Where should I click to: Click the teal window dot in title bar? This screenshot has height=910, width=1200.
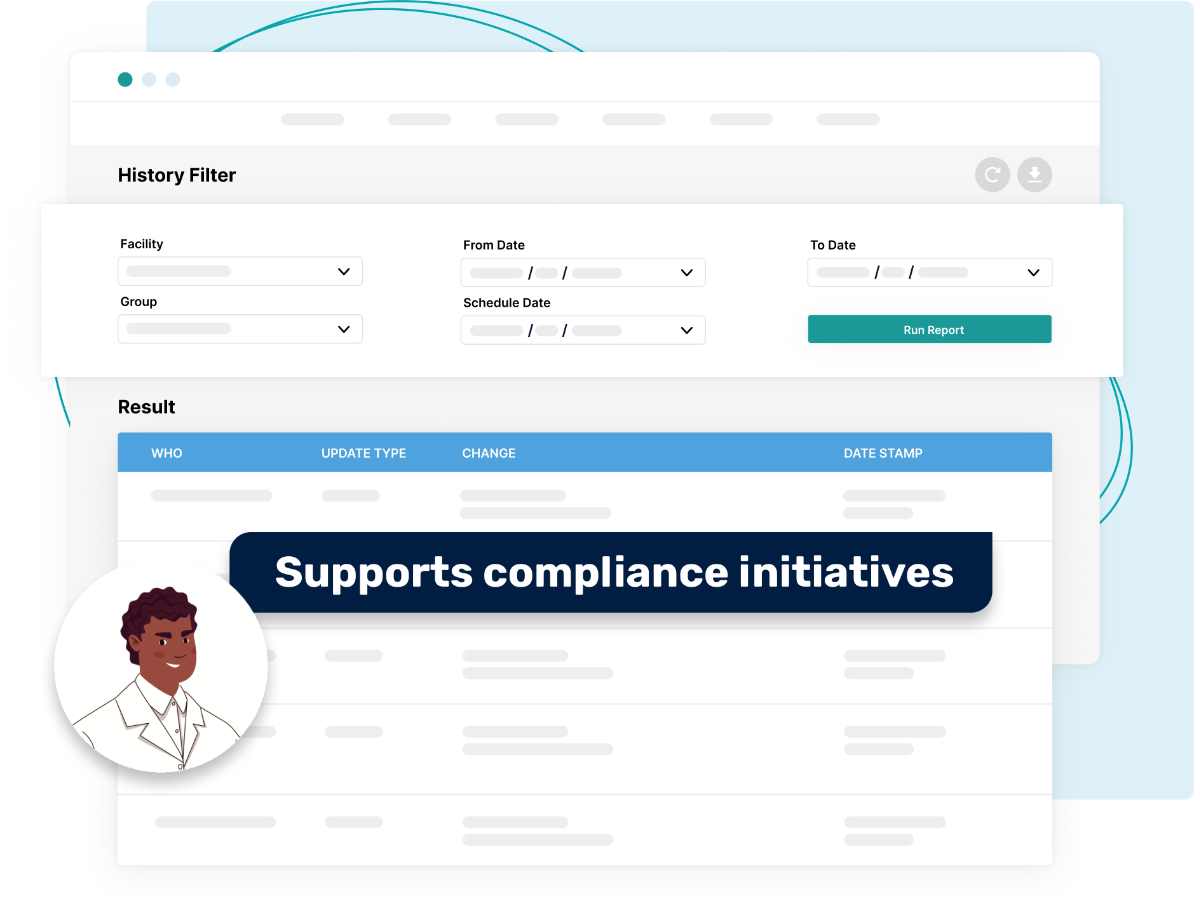click(125, 79)
